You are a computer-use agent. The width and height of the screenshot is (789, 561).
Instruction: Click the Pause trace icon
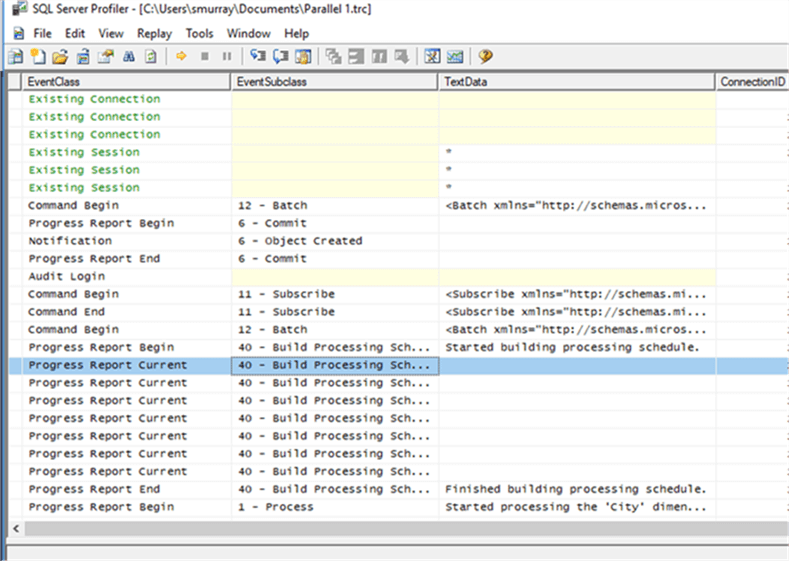click(227, 57)
